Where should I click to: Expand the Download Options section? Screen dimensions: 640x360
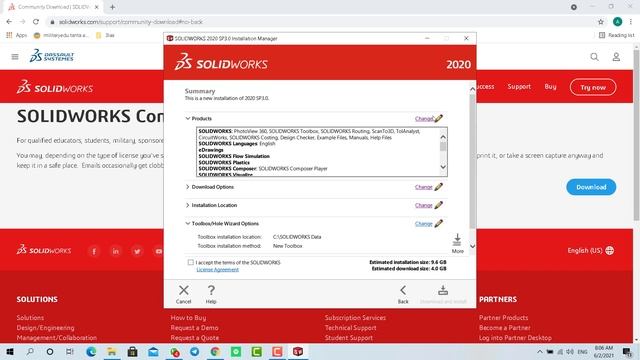tap(188, 187)
